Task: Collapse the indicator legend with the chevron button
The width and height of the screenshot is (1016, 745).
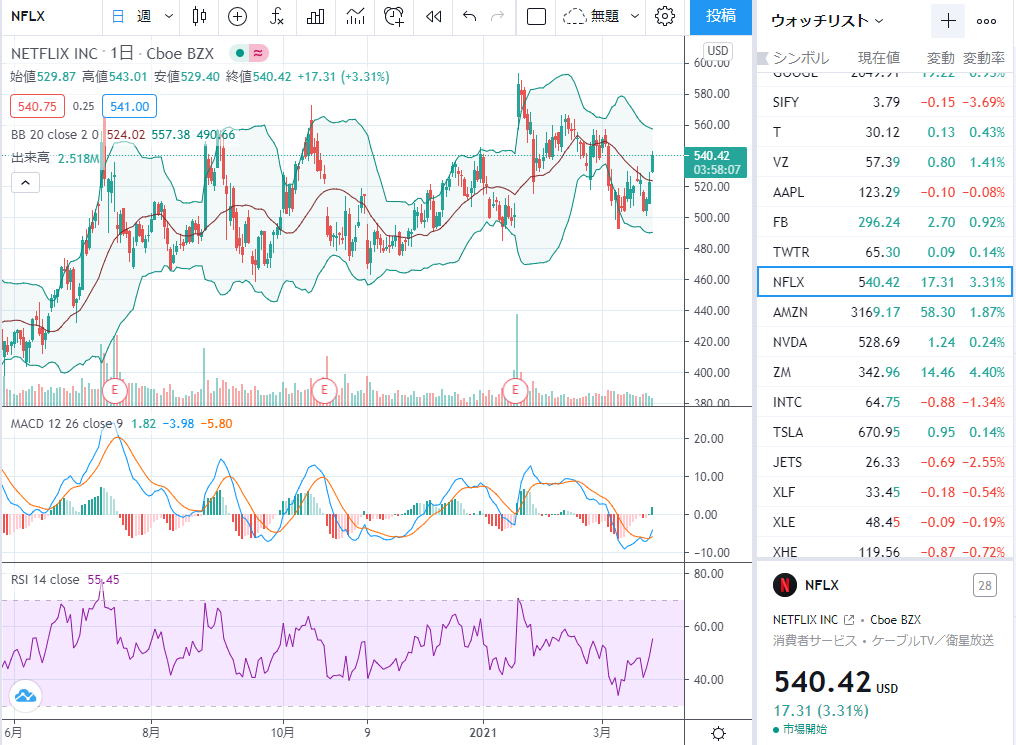Action: [25, 183]
